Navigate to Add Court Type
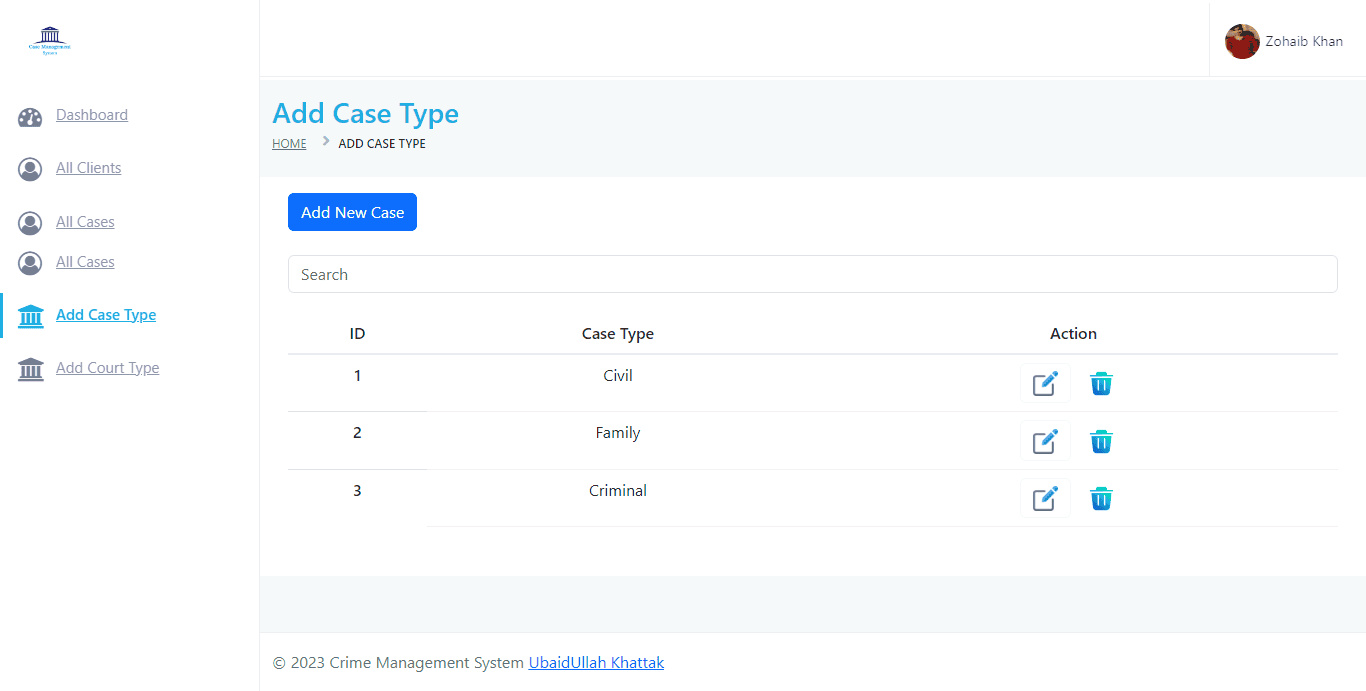Viewport: 1366px width, 691px height. coord(108,368)
